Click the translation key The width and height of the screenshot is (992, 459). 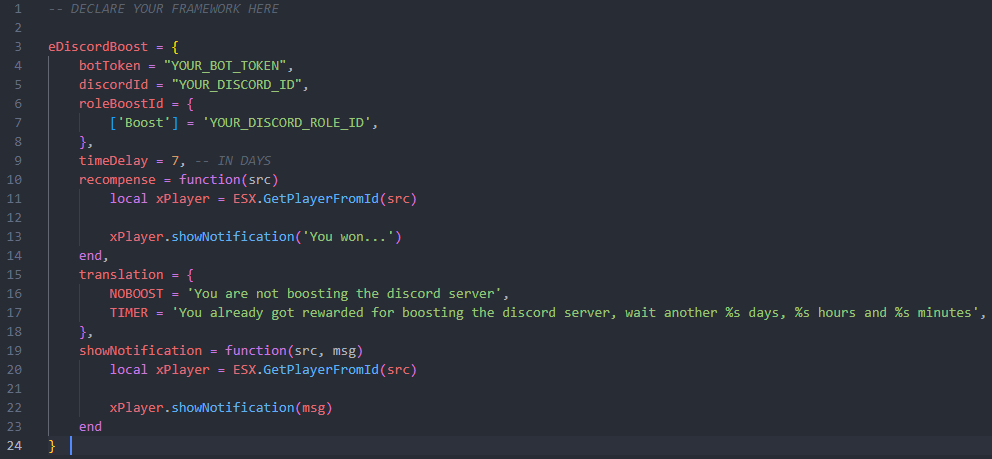coord(121,274)
